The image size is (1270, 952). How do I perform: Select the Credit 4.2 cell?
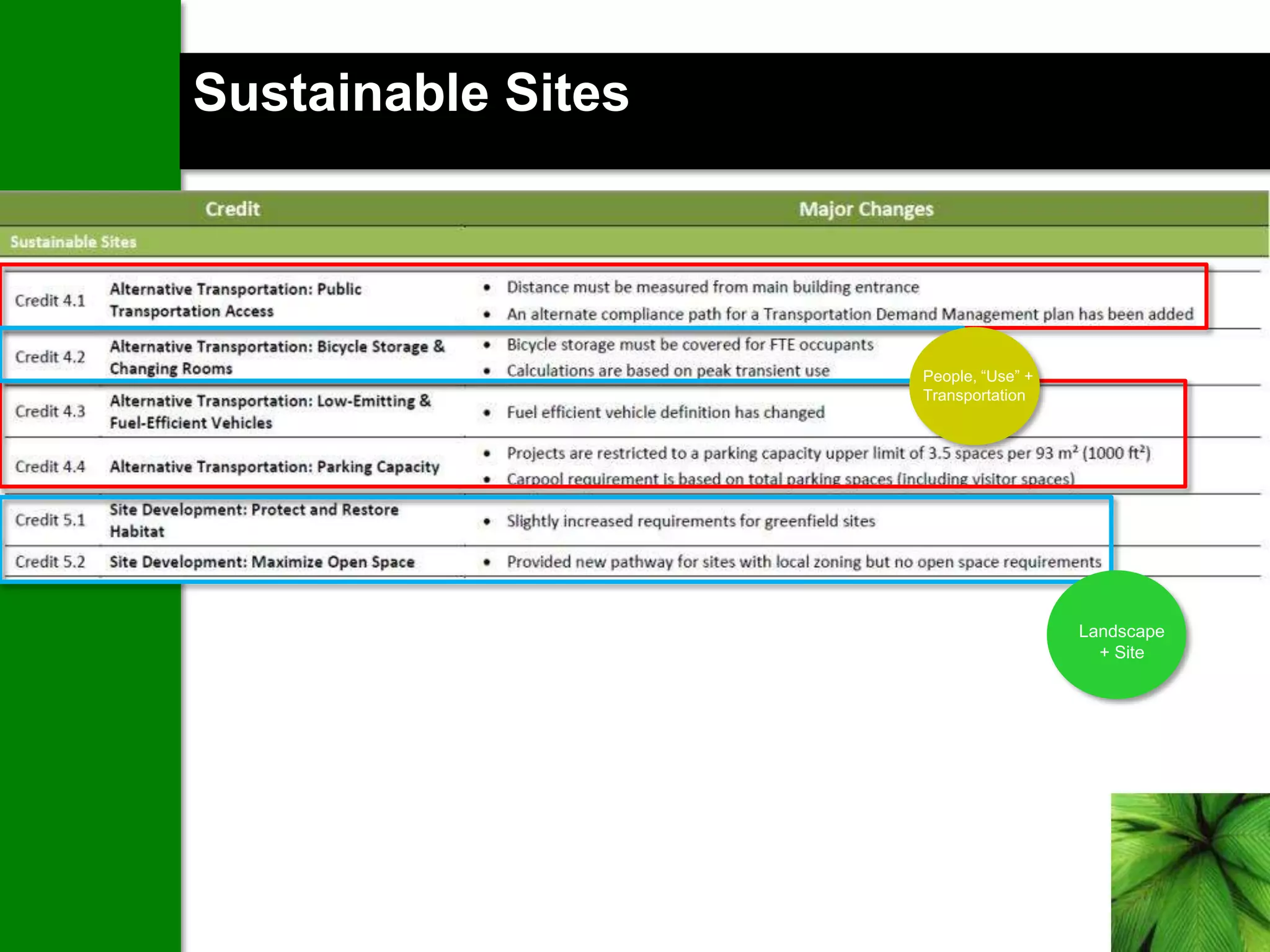(x=50, y=357)
